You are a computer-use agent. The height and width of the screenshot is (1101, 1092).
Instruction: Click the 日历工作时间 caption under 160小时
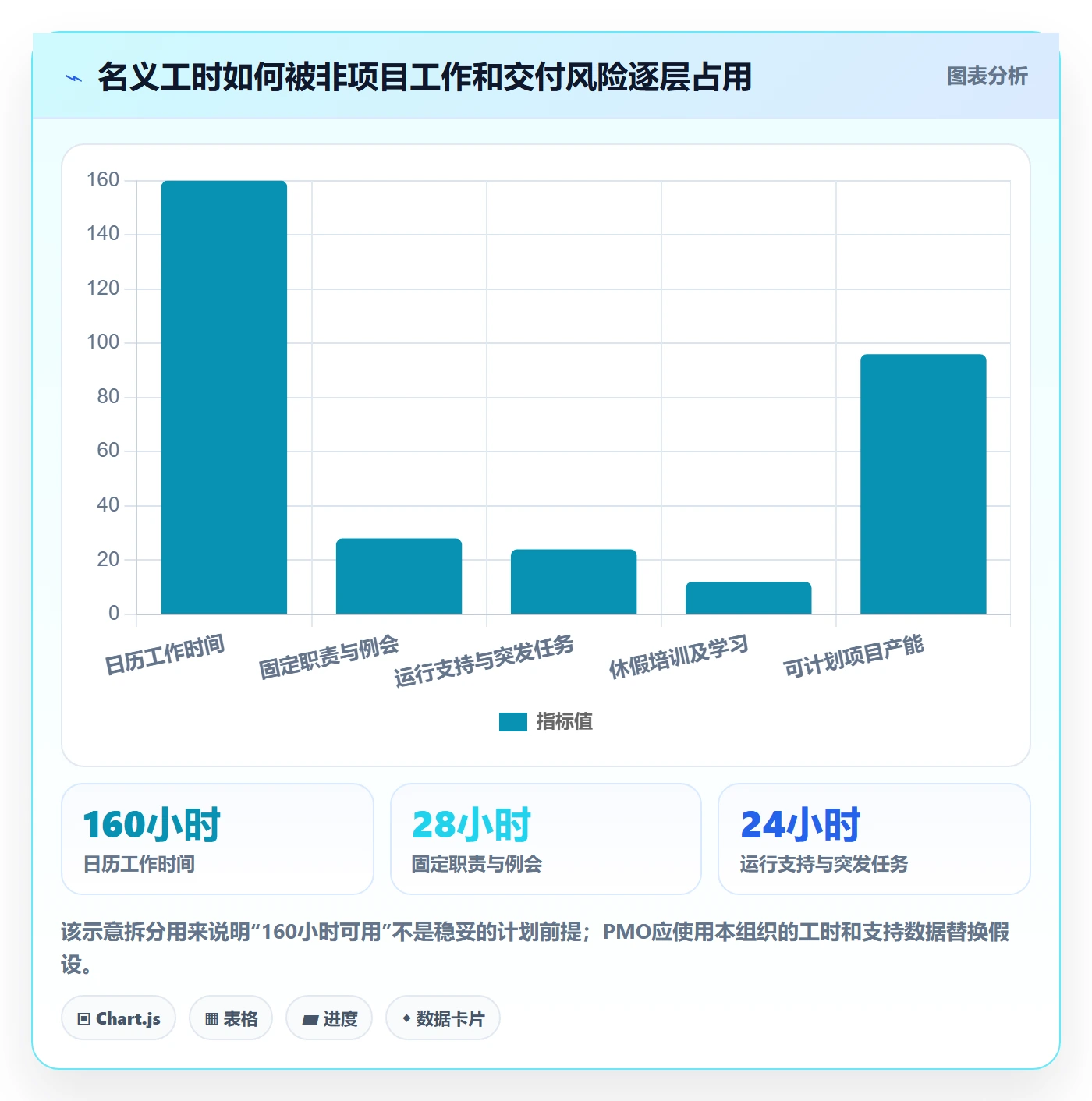tap(139, 864)
